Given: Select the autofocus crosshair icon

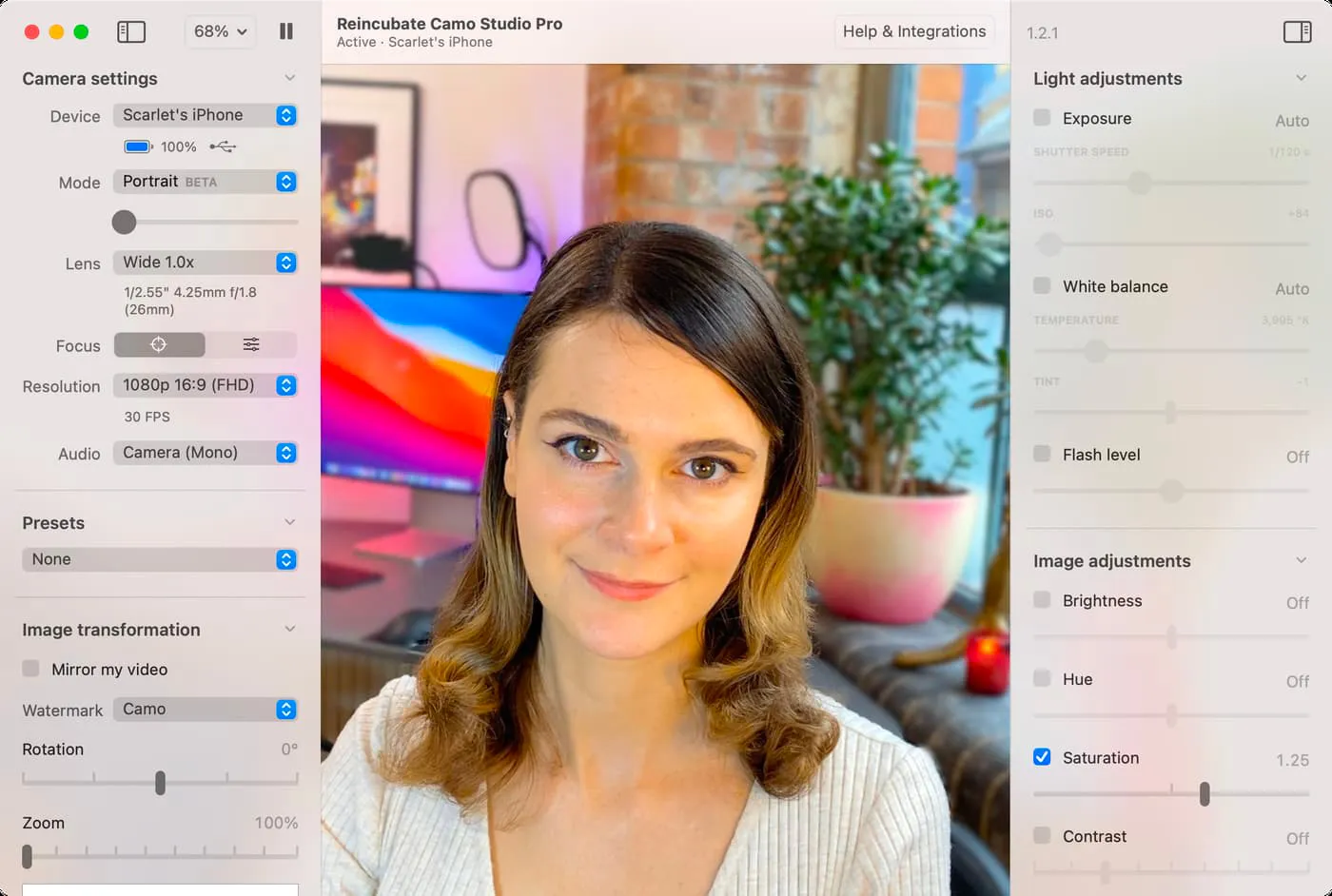Looking at the screenshot, I should [x=159, y=344].
